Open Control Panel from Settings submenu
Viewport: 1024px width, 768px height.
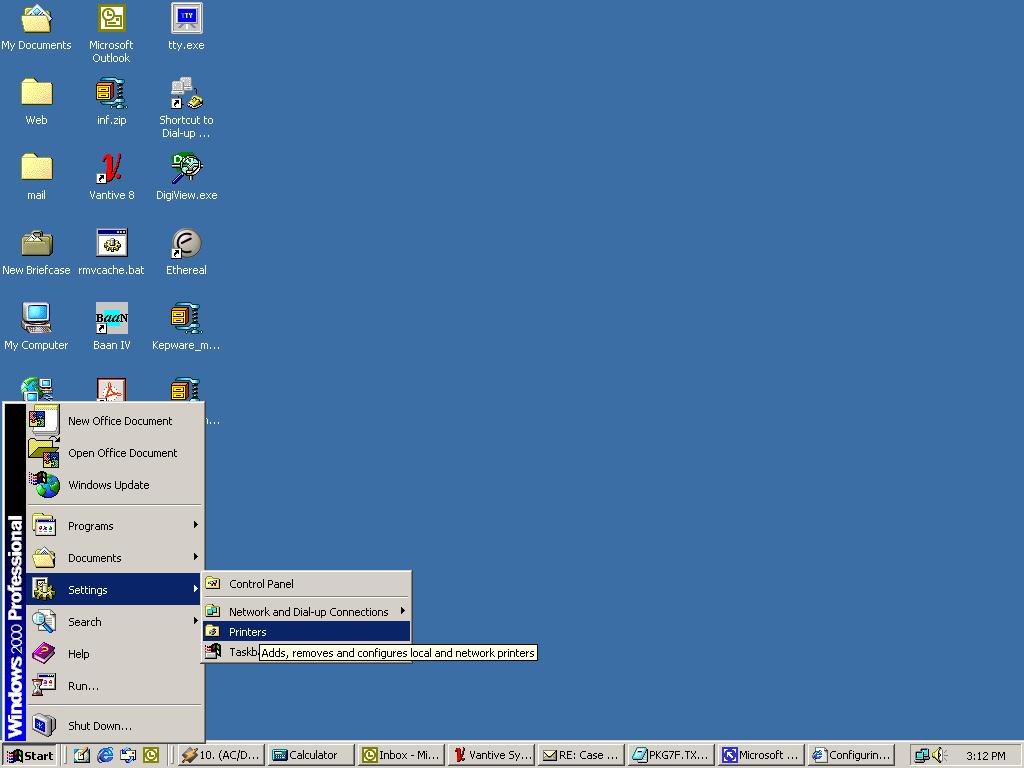(261, 584)
